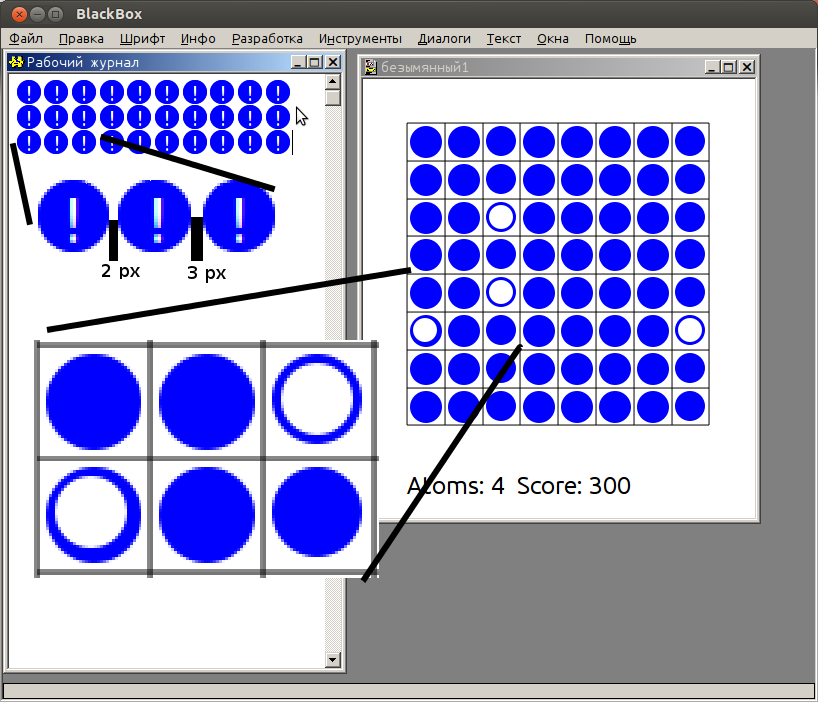Open the Инструменты menu
The width and height of the screenshot is (818, 702).
tap(360, 39)
